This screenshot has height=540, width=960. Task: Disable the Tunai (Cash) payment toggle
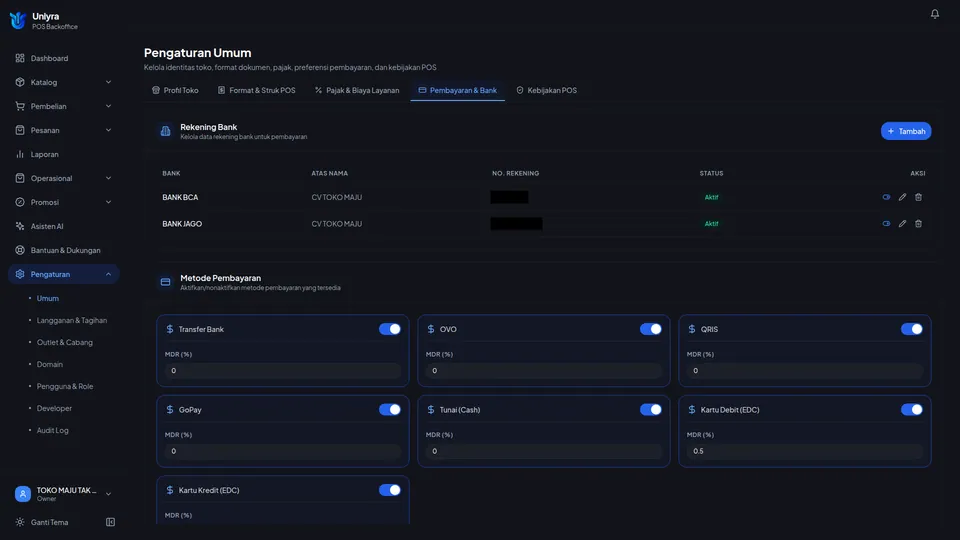coord(650,410)
